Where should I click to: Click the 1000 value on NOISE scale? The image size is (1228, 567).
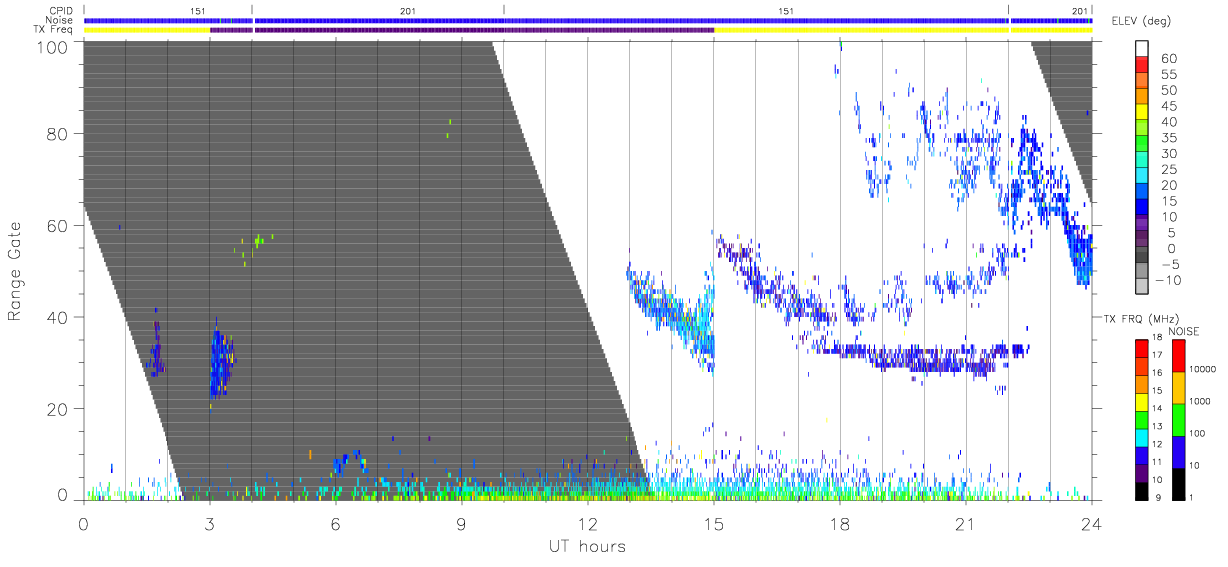[x=1201, y=401]
